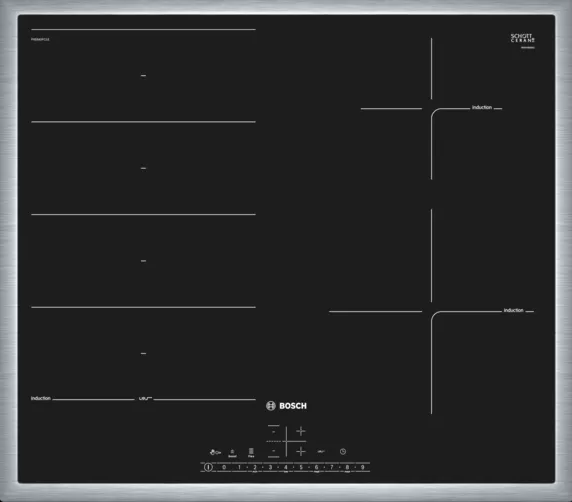The height and width of the screenshot is (502, 572).
Task: Tap the flex zone induction label
Action: (x=40, y=398)
